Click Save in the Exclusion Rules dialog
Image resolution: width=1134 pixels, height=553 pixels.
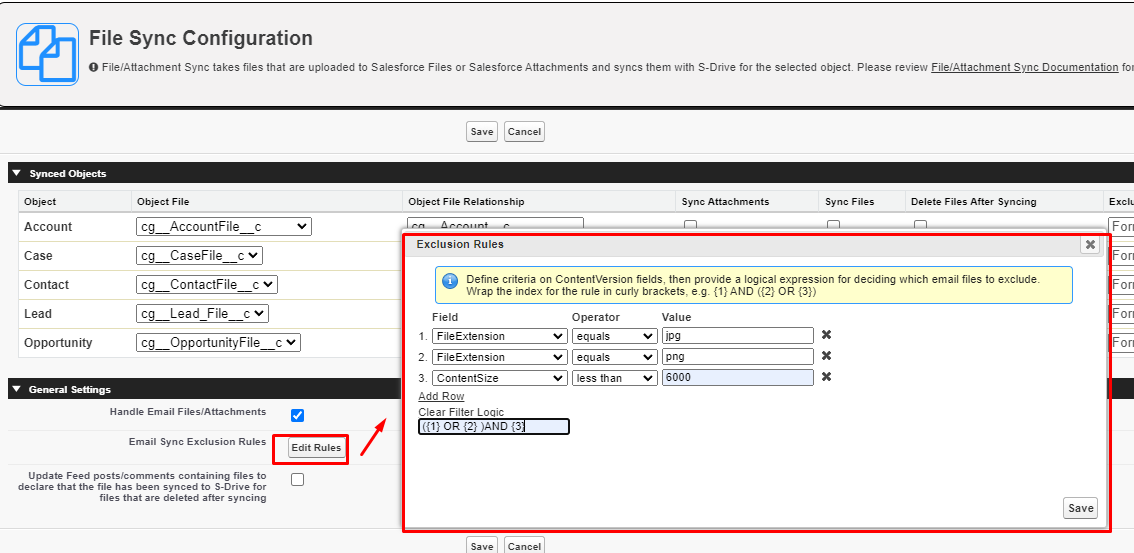click(x=1080, y=508)
